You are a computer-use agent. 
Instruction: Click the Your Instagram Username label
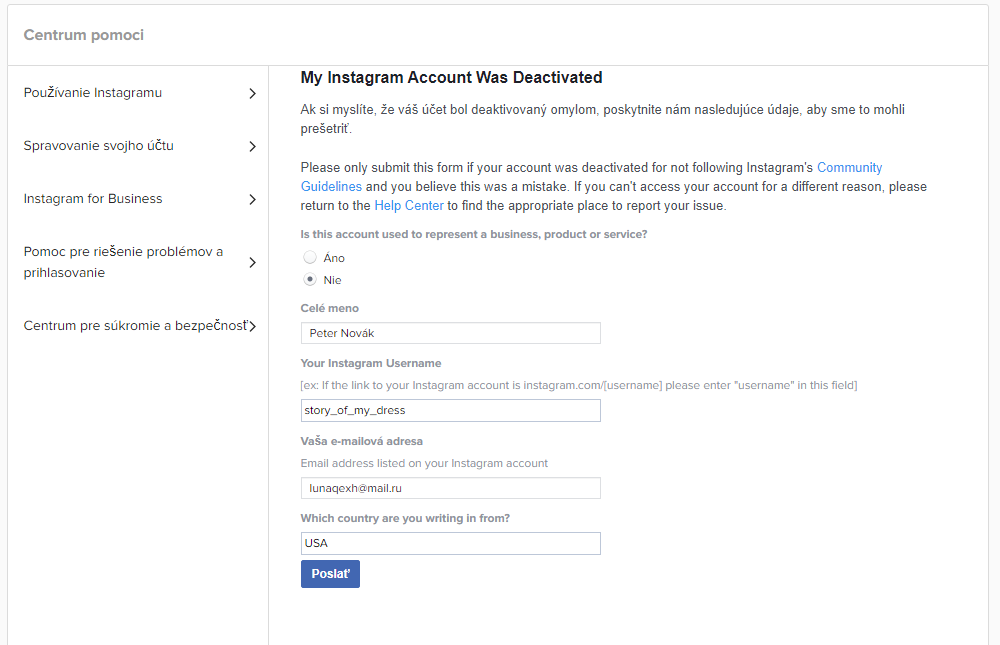pyautogui.click(x=371, y=363)
